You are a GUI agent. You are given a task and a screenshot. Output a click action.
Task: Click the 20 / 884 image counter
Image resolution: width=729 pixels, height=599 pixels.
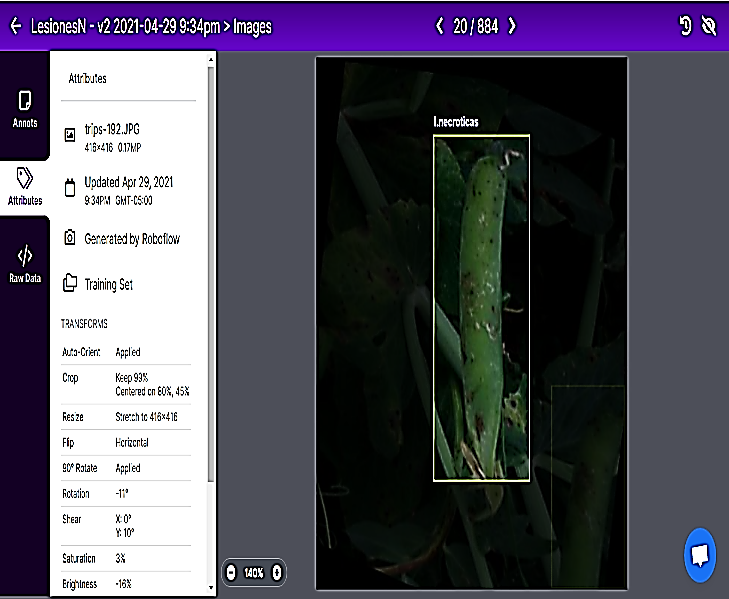tap(475, 26)
